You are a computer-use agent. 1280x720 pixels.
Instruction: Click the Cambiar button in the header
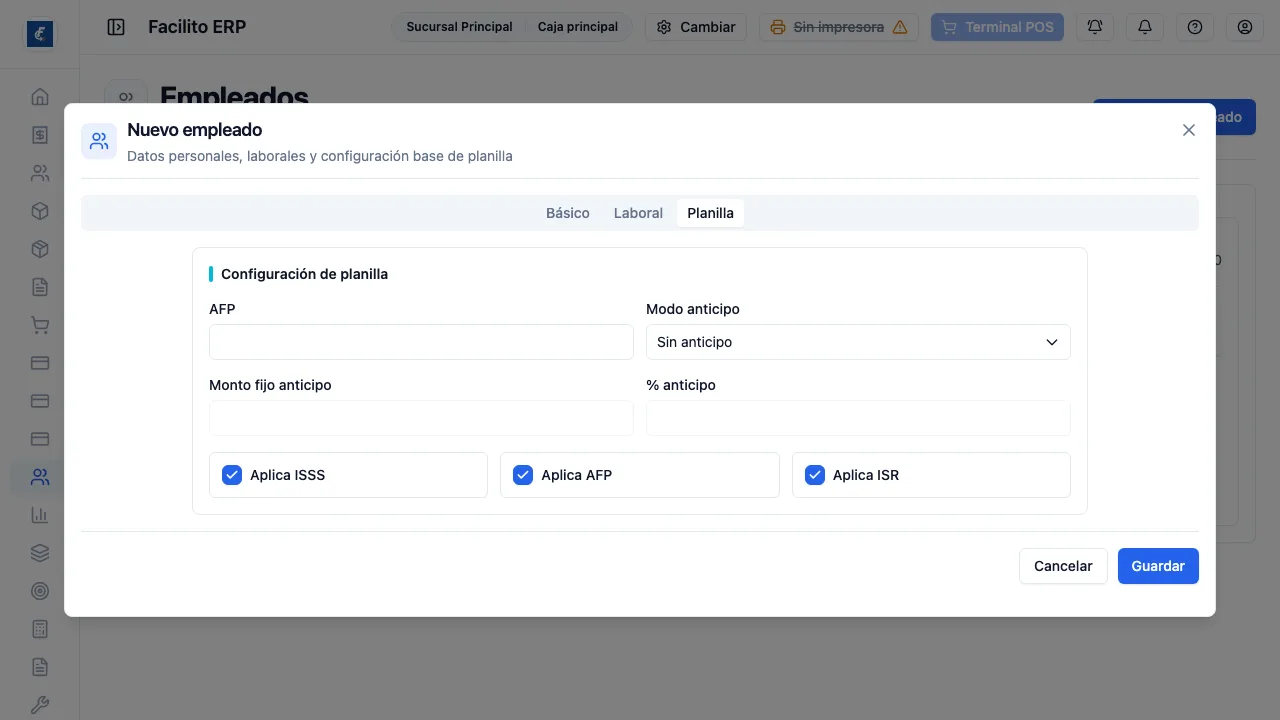point(696,27)
